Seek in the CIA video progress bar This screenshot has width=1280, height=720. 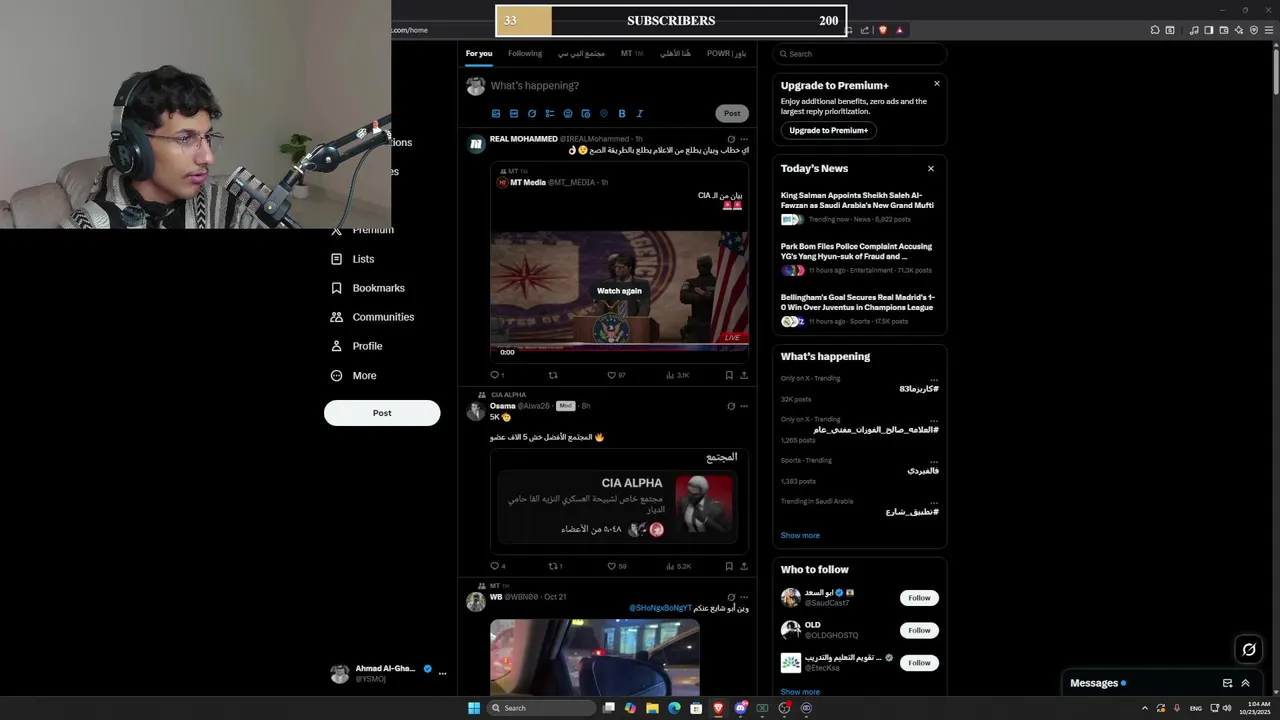coord(619,345)
